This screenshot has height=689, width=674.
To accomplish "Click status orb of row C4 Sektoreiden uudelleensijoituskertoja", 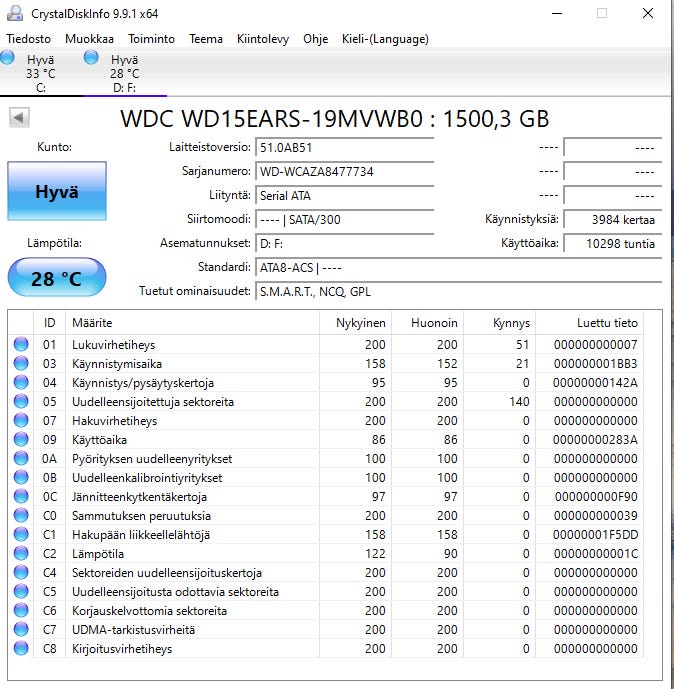I will click(21, 573).
